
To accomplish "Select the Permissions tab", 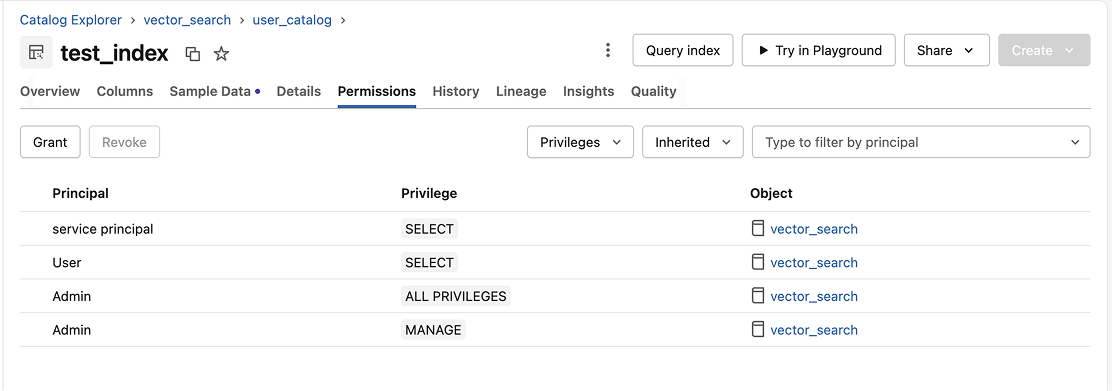I will coord(377,92).
